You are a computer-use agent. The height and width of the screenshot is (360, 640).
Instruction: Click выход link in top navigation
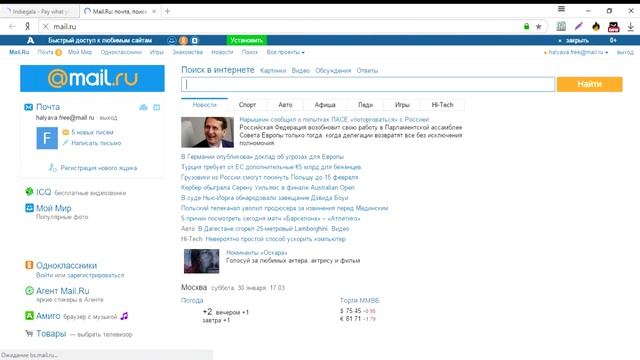625,52
